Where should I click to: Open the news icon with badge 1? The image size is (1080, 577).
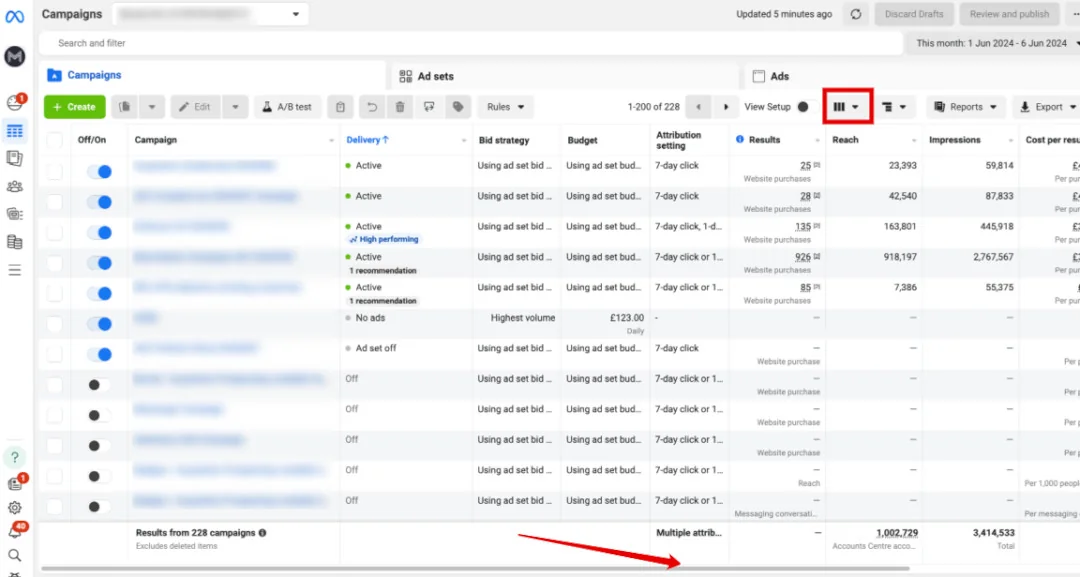pos(14,483)
